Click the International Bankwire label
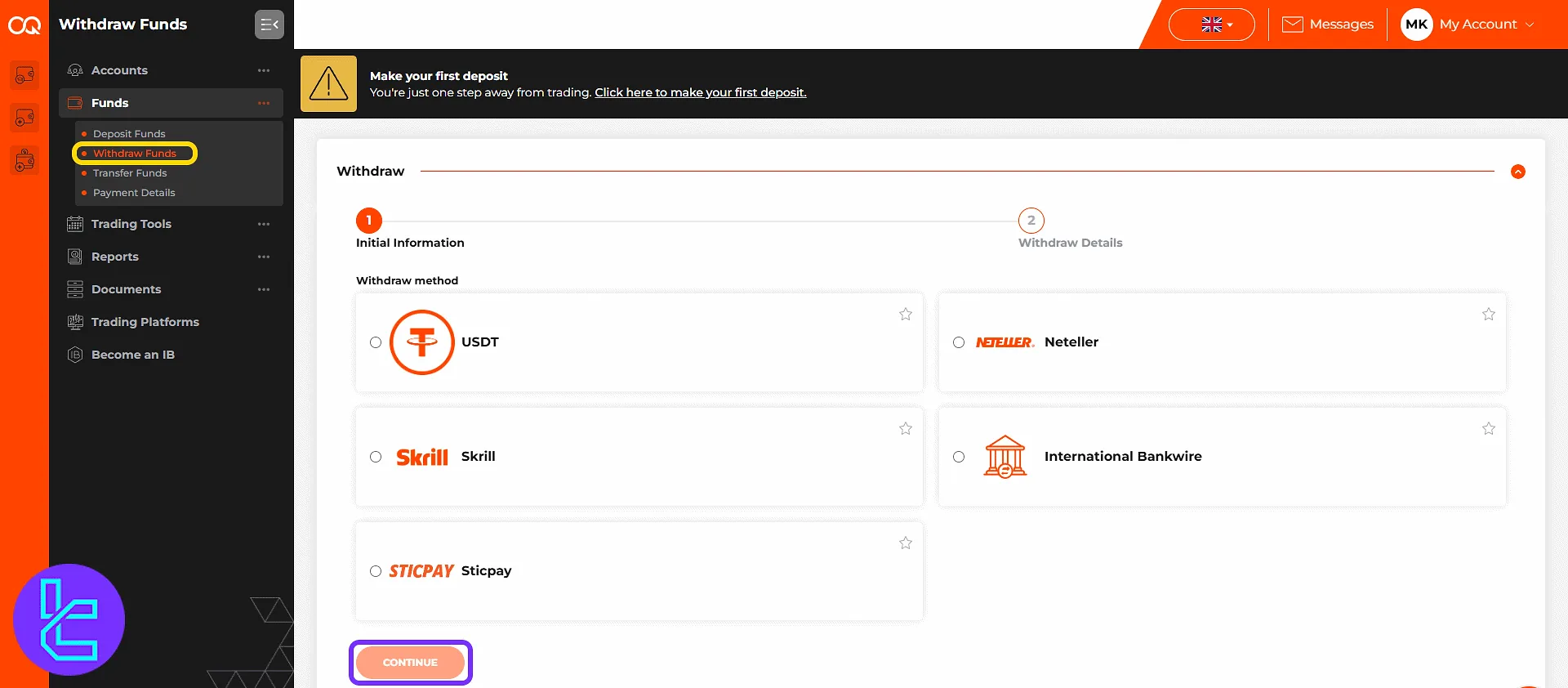The width and height of the screenshot is (1568, 688). (x=1123, y=457)
